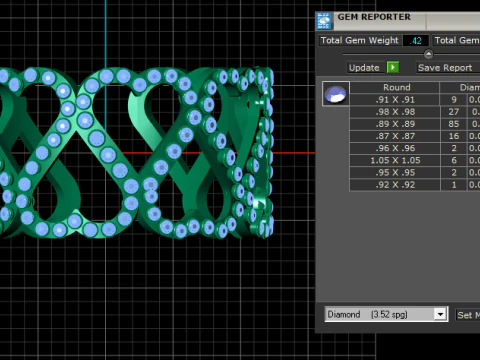Screen dimensions: 480x360
Task: Open the Diamond material dropdown arrow
Action: (x=440, y=314)
